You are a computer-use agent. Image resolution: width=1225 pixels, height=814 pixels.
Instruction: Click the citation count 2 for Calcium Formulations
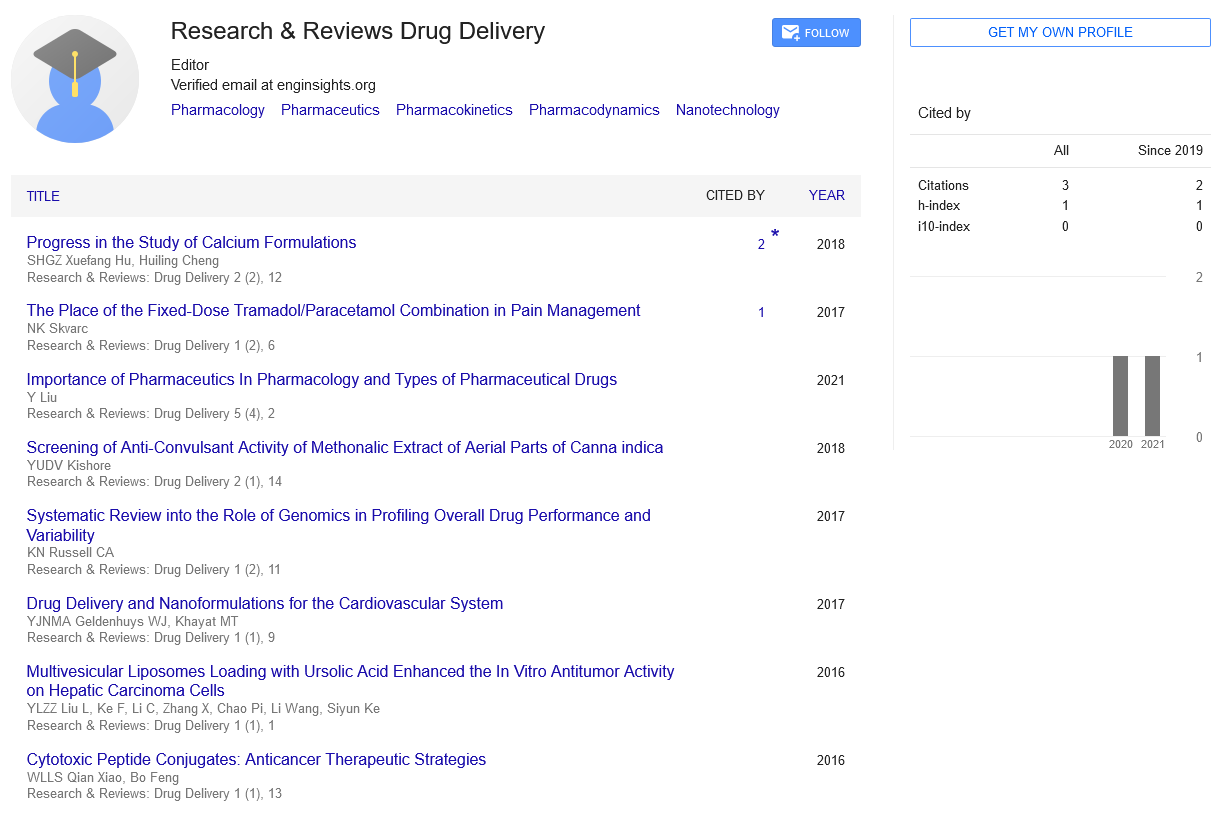coord(761,244)
